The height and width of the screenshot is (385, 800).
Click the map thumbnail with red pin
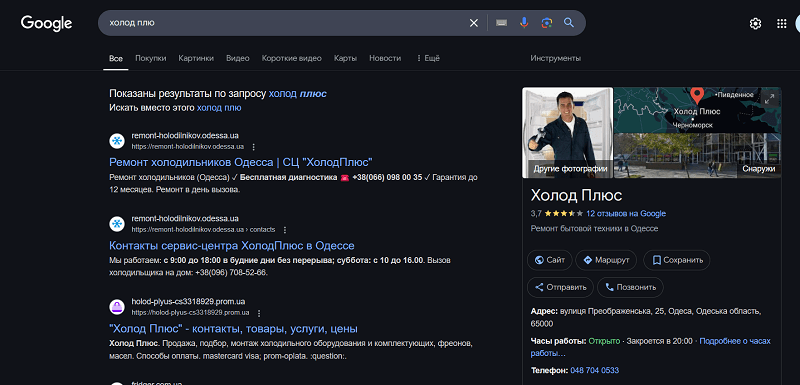point(697,110)
